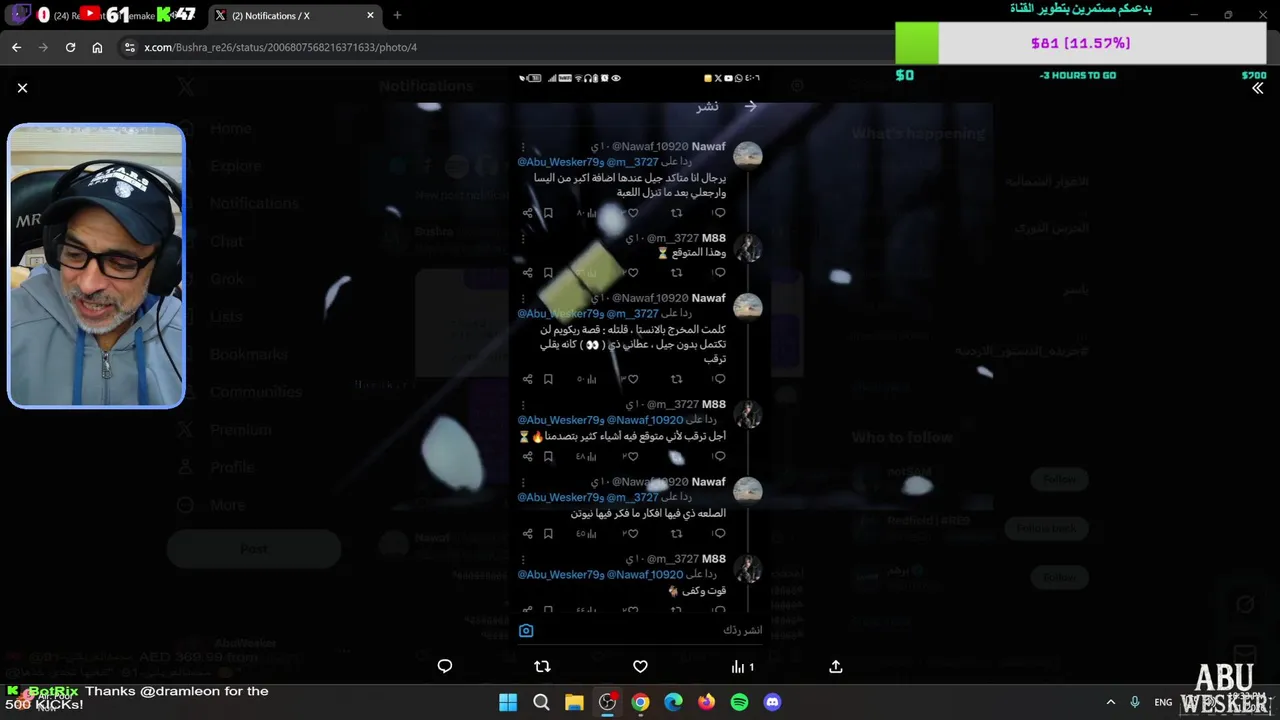This screenshot has height=720, width=1280.
Task: Open Spotify from the taskbar
Action: point(739,702)
